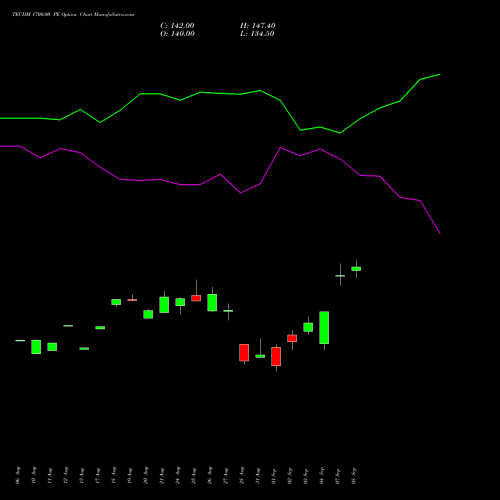Click the right endpoint of the green line

coord(440,74)
